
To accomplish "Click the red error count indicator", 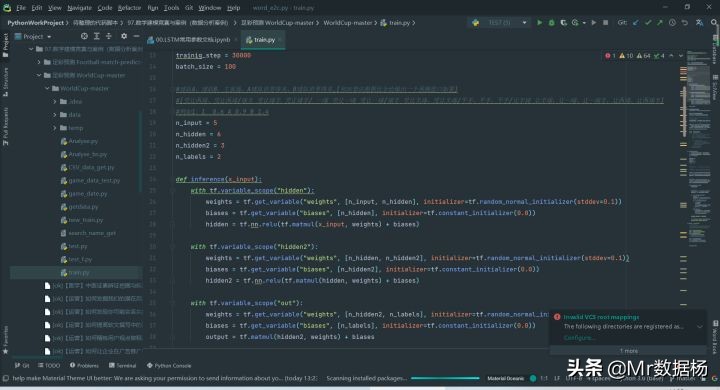I will tap(610, 56).
